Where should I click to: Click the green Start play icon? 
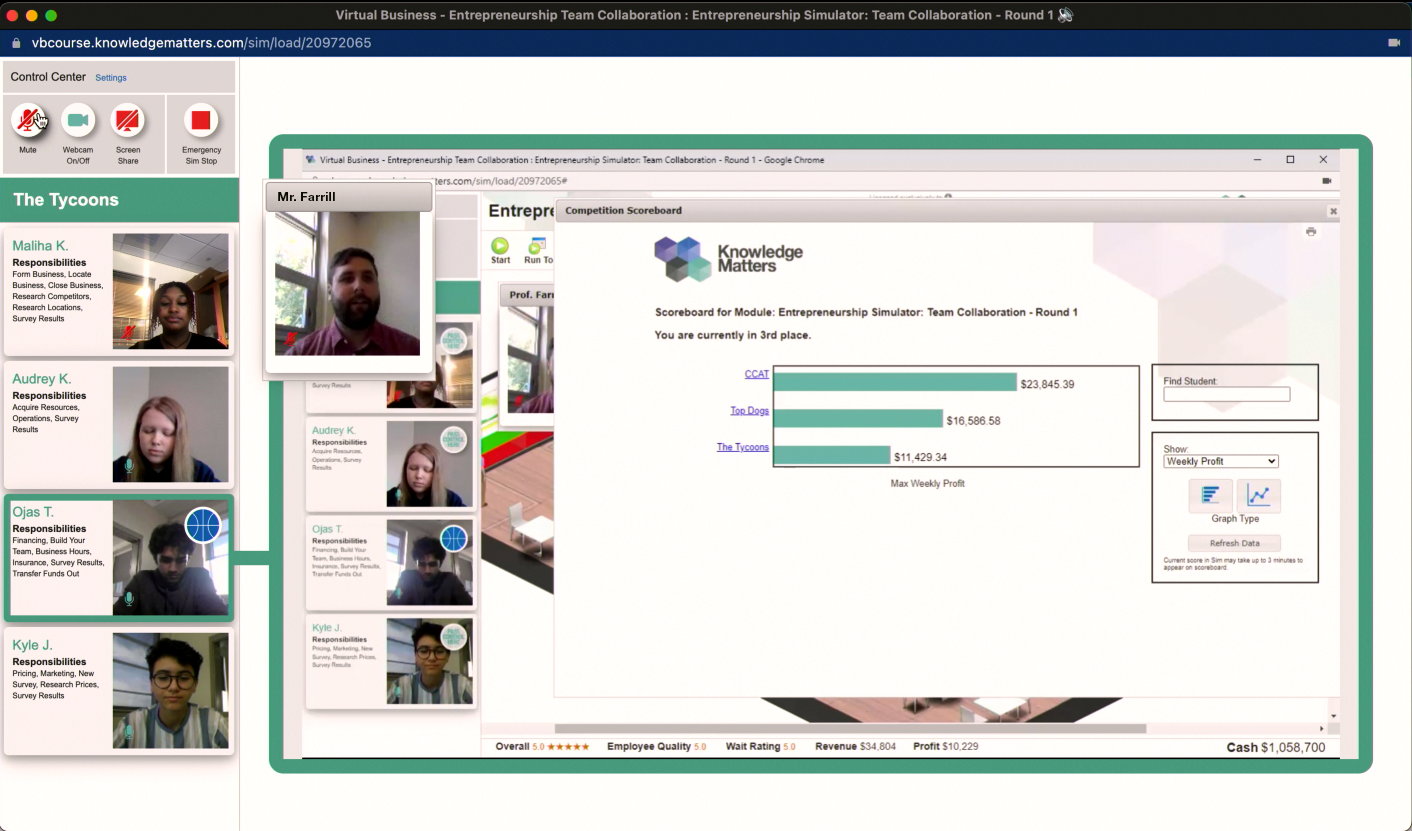pos(500,246)
